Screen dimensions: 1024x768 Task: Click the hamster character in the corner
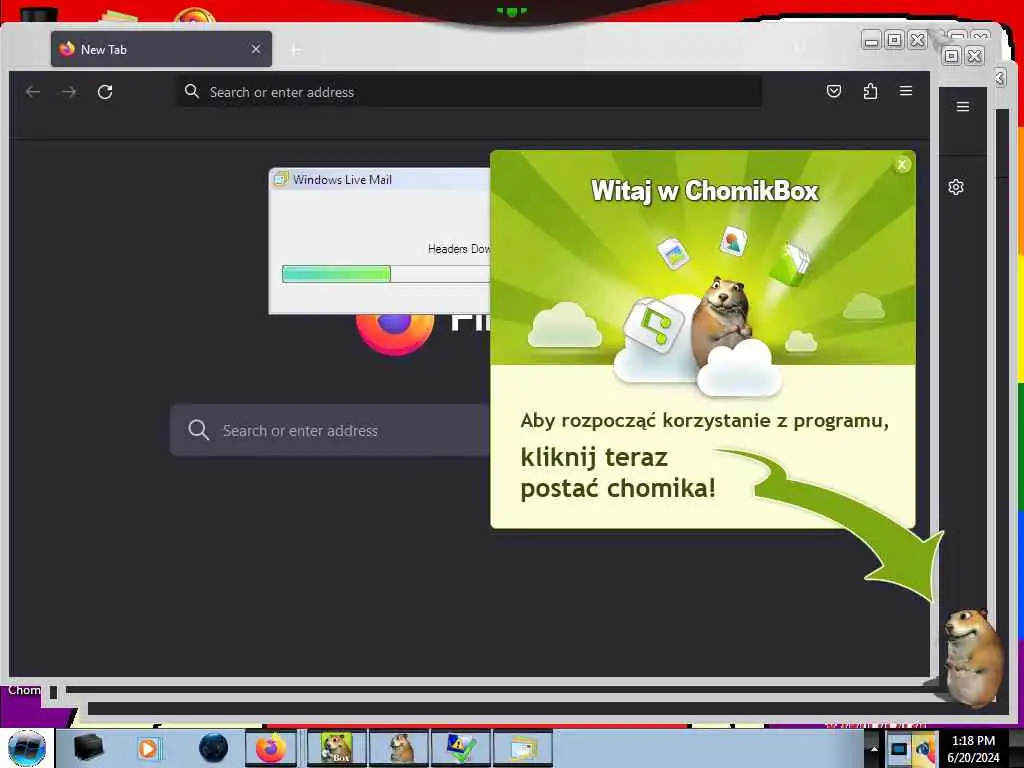coord(972,658)
